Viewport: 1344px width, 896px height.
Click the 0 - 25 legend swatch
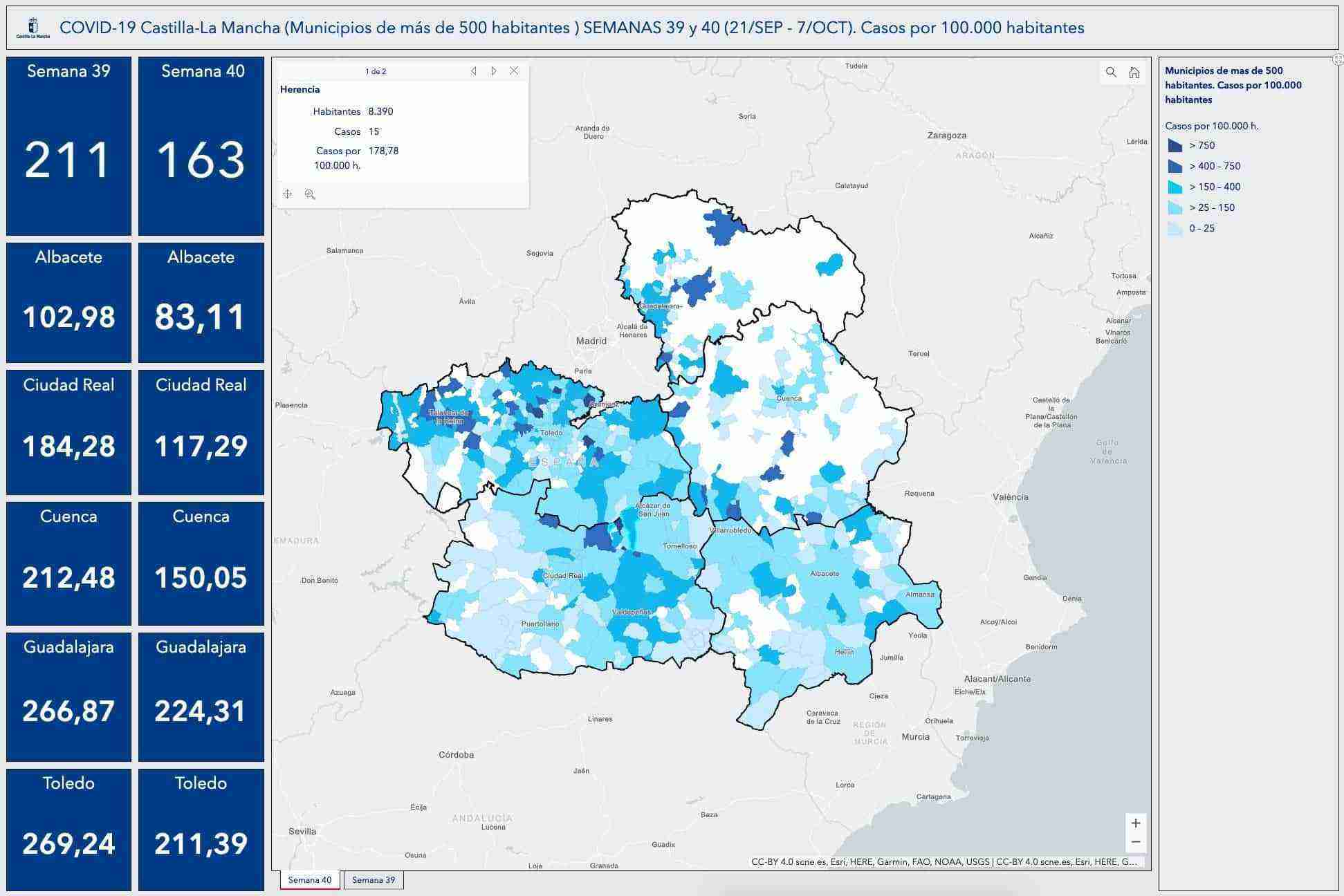[x=1175, y=228]
